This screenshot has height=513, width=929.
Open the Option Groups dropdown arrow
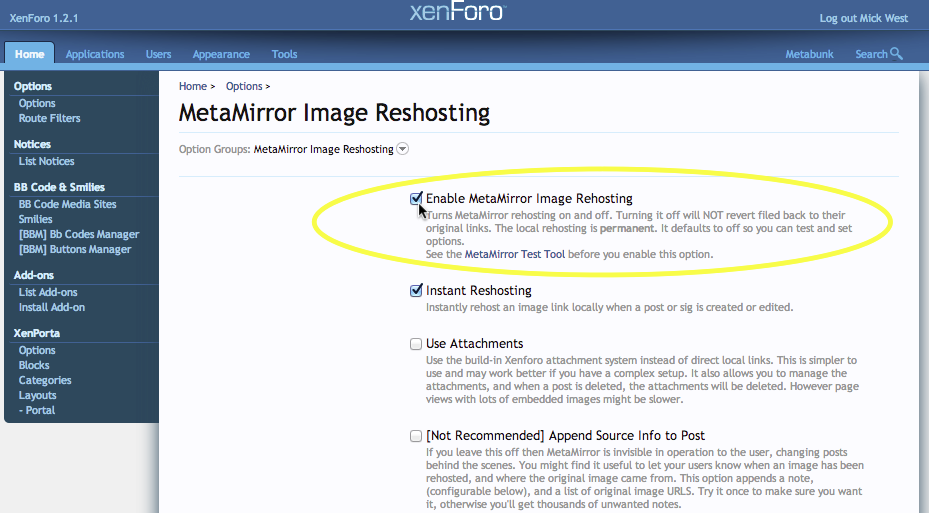(x=402, y=149)
